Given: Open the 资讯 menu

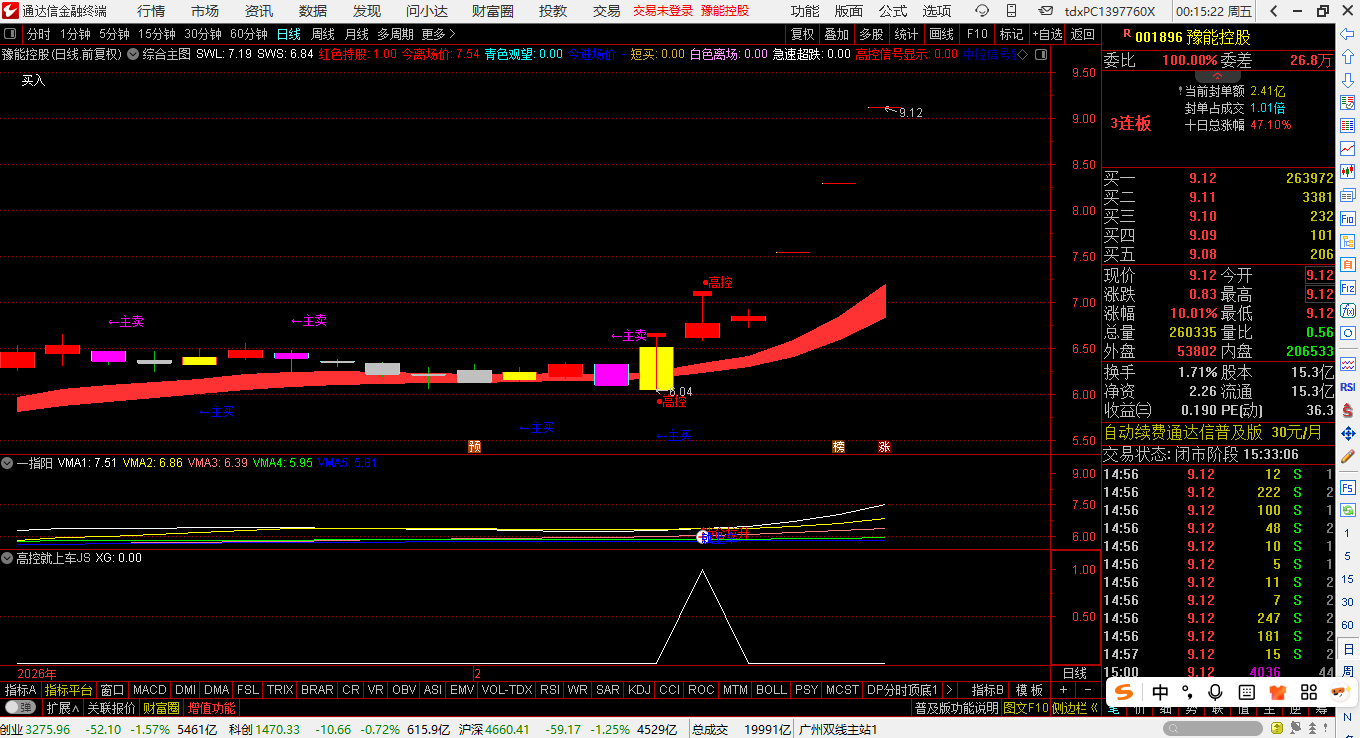Looking at the screenshot, I should [x=259, y=11].
